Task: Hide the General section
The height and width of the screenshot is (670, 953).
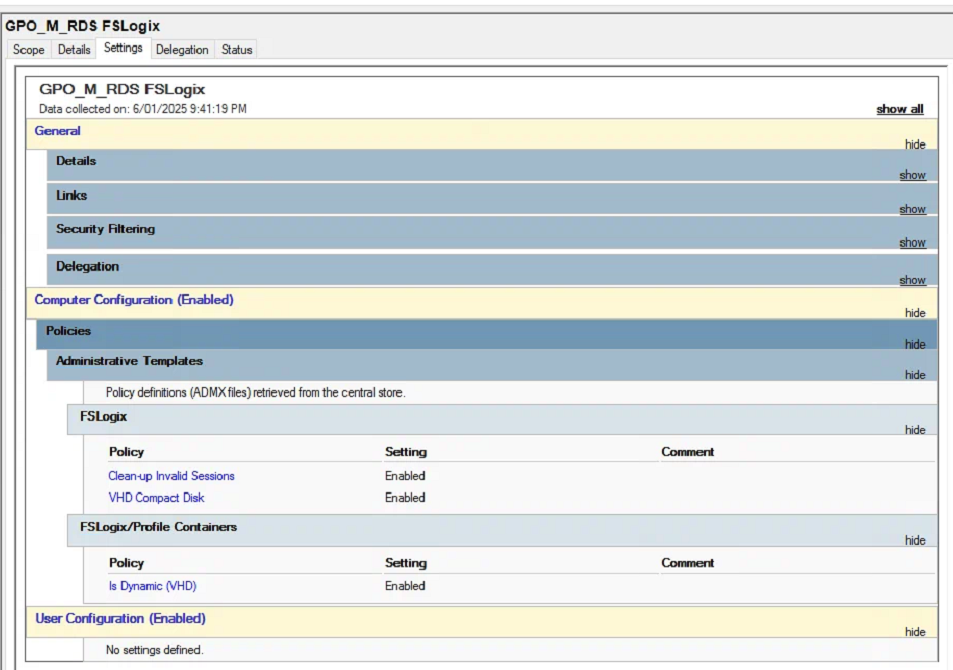Action: [x=915, y=144]
